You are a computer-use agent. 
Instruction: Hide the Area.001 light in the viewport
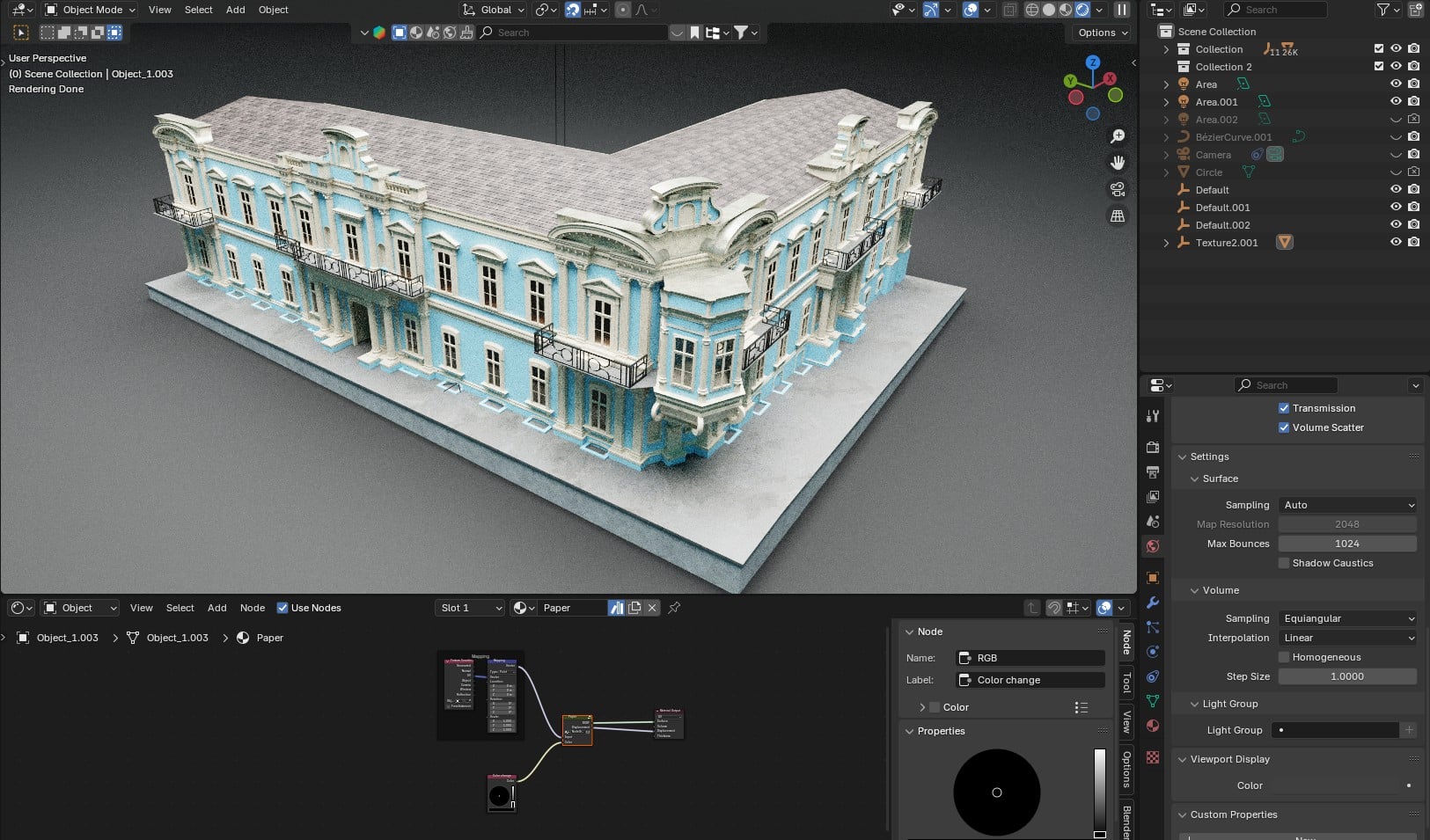click(x=1396, y=101)
